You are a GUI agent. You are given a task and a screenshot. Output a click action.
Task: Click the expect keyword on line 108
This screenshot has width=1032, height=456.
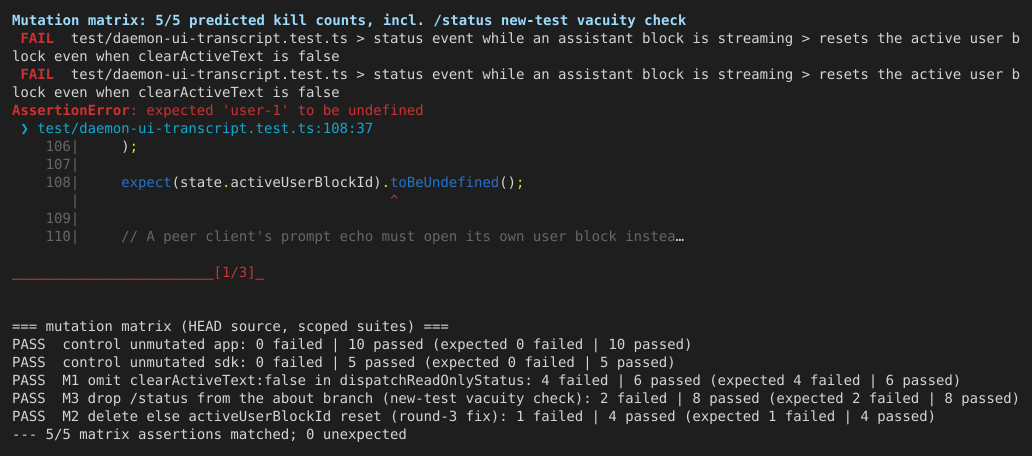point(146,182)
